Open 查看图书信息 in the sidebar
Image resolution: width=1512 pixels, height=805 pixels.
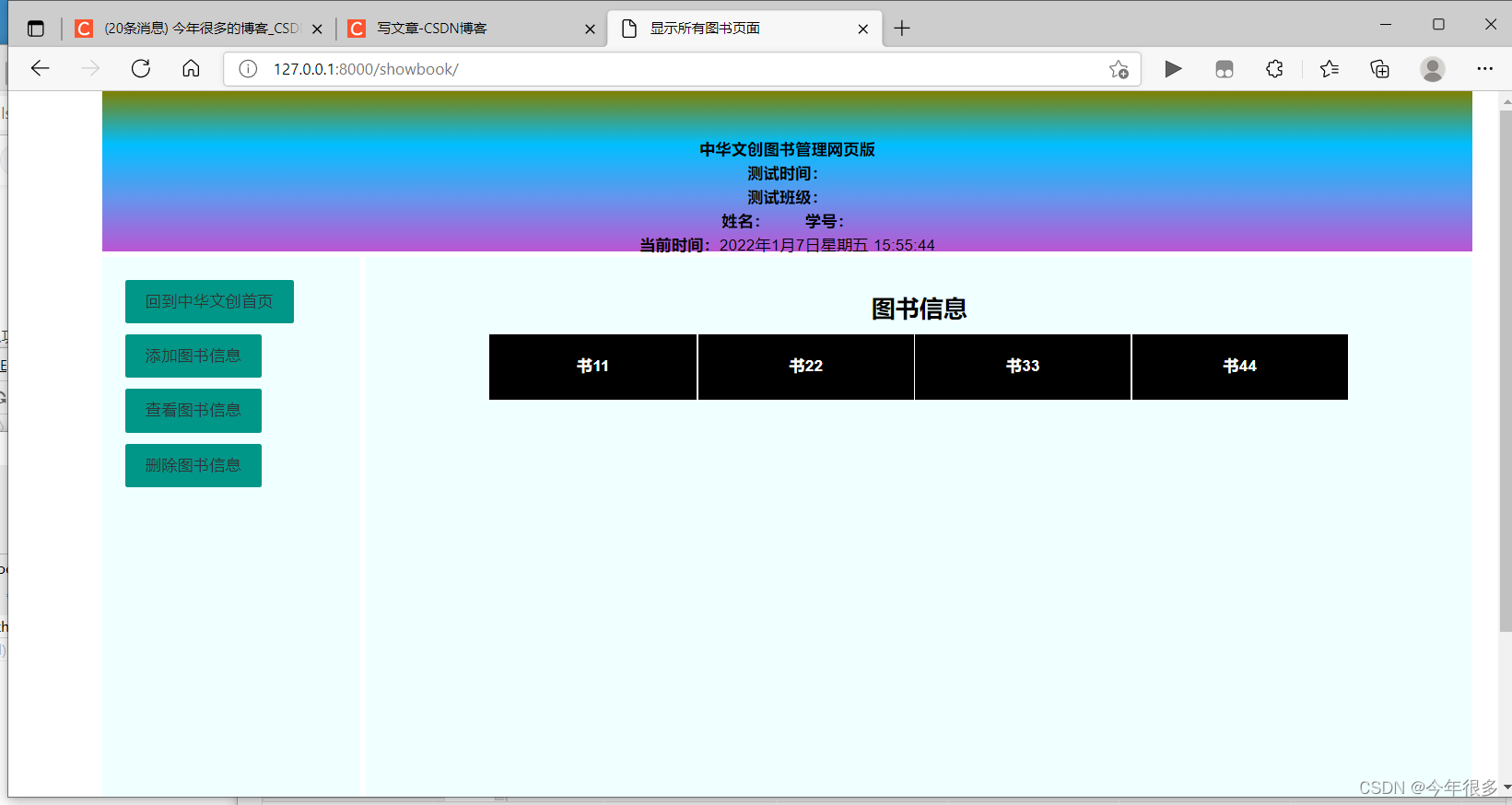pos(193,410)
